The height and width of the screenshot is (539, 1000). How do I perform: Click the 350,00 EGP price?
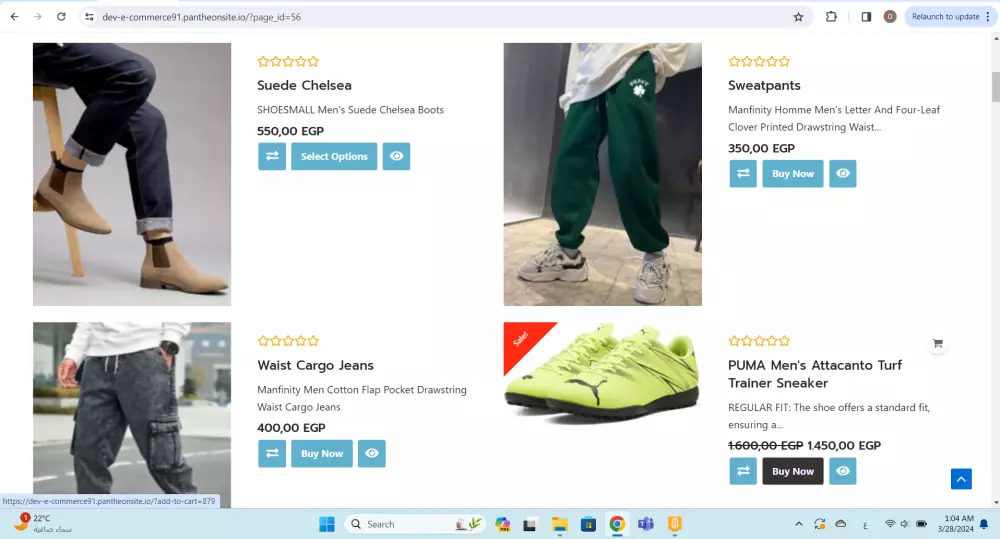coord(761,148)
